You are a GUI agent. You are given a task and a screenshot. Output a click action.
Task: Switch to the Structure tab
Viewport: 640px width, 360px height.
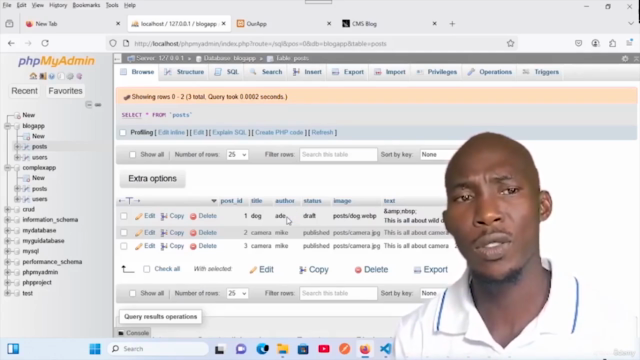click(184, 72)
